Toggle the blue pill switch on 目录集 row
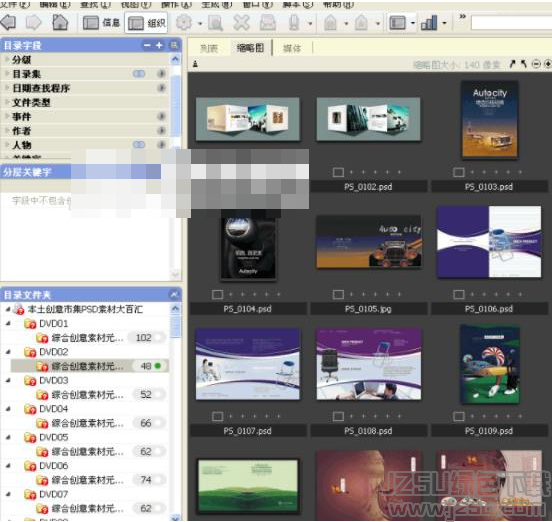Image resolution: width=552 pixels, height=522 pixels. (x=139, y=74)
